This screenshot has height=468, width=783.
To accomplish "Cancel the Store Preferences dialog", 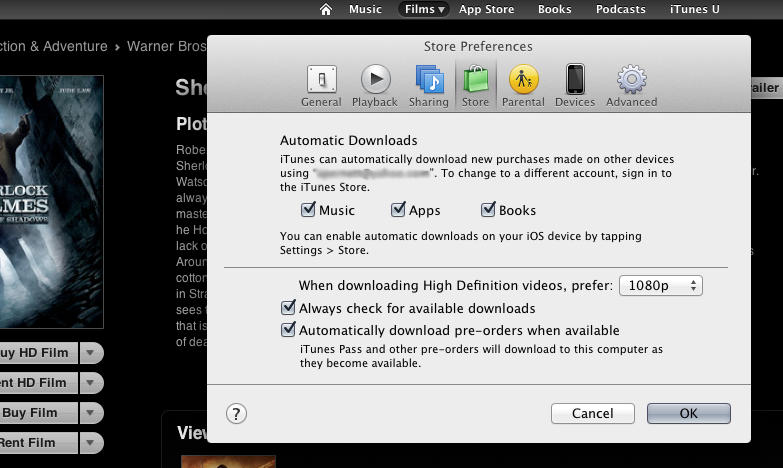I will point(593,414).
